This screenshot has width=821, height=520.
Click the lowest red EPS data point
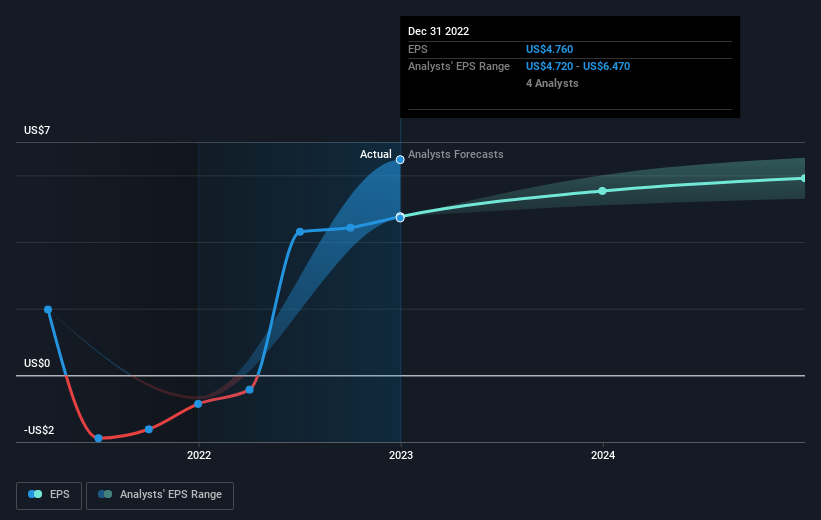98,438
